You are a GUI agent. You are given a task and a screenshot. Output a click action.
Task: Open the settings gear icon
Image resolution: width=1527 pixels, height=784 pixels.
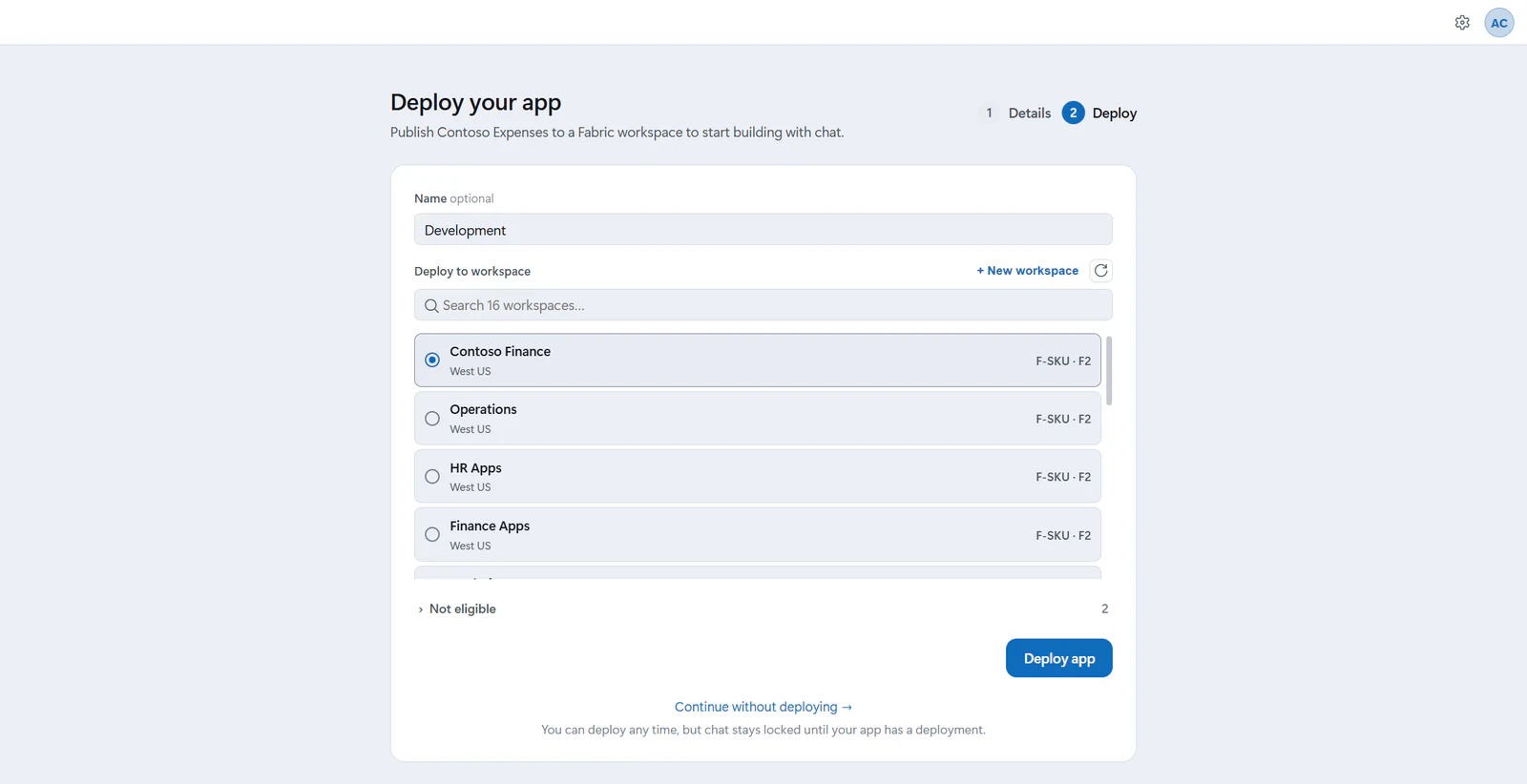tap(1462, 23)
